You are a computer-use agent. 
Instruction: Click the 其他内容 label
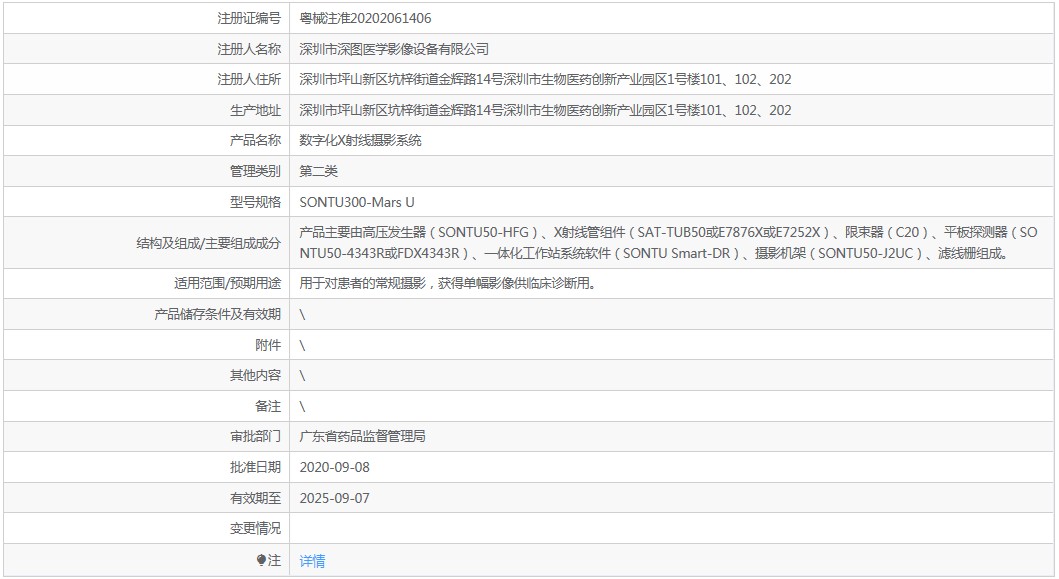pyautogui.click(x=255, y=376)
